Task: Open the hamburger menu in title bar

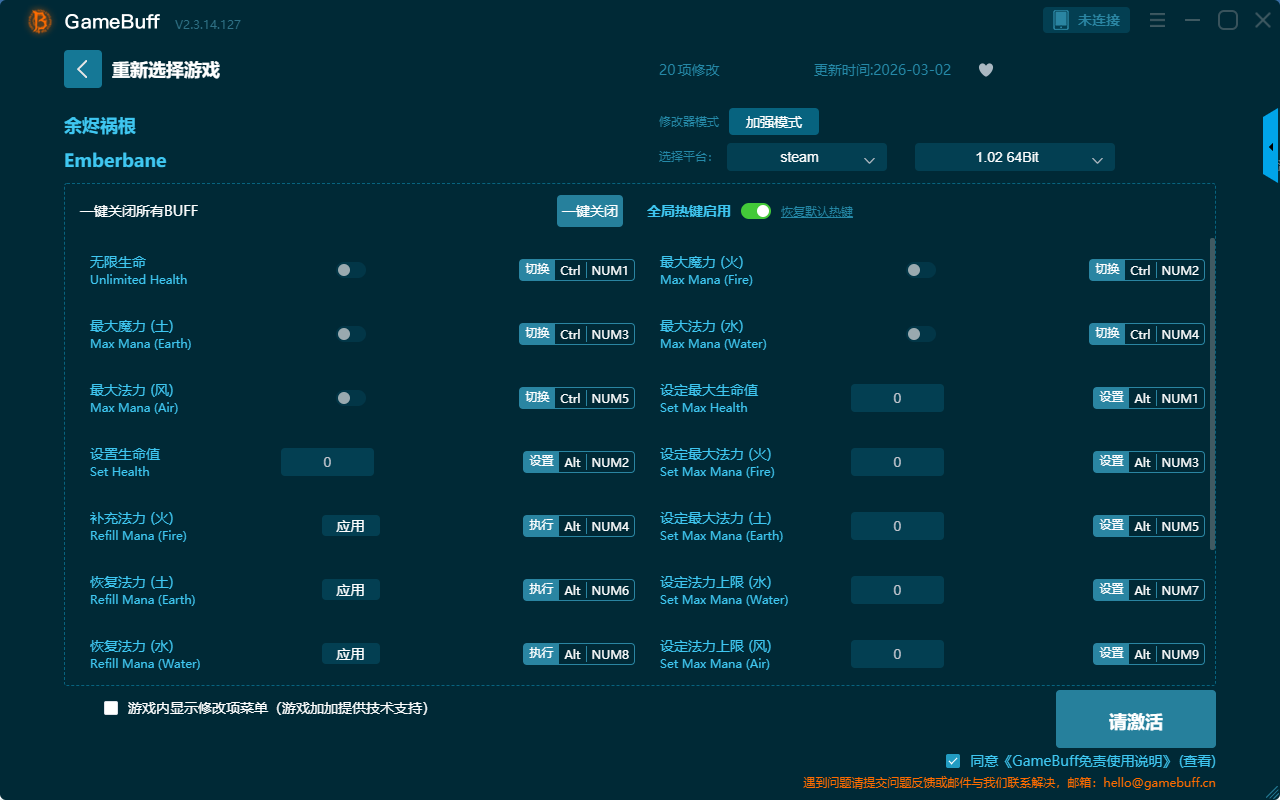Action: pyautogui.click(x=1157, y=21)
